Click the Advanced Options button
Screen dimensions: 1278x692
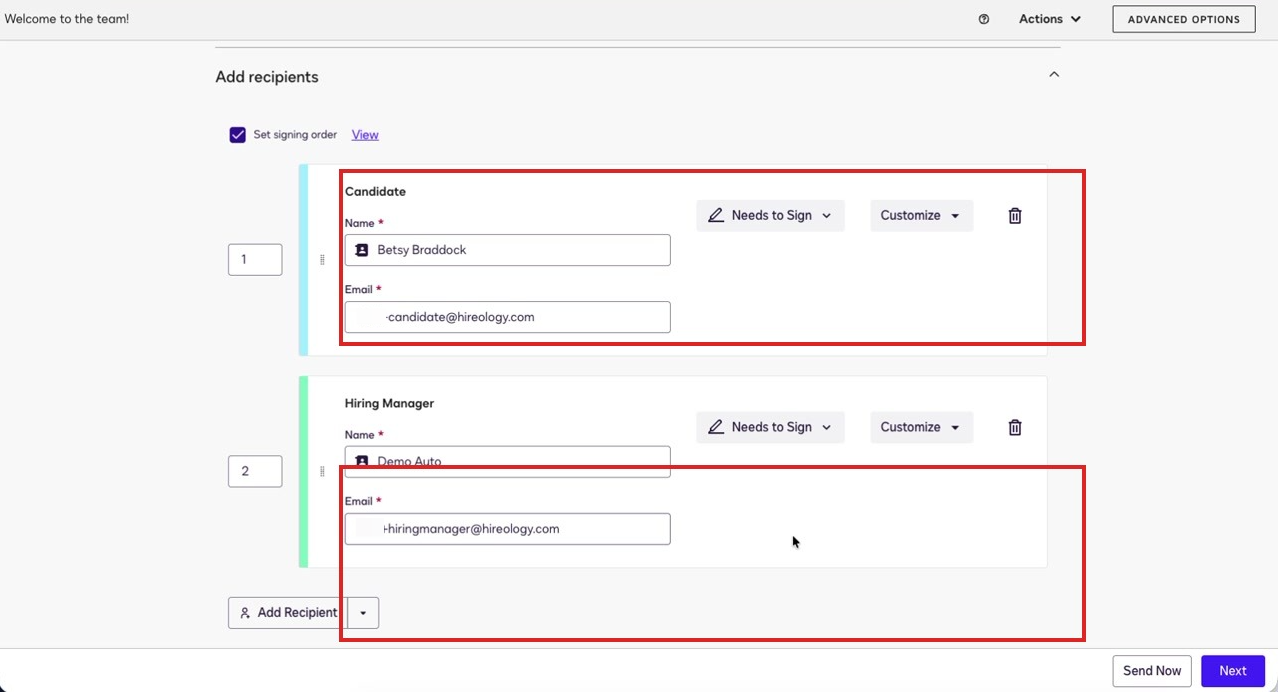(x=1184, y=19)
